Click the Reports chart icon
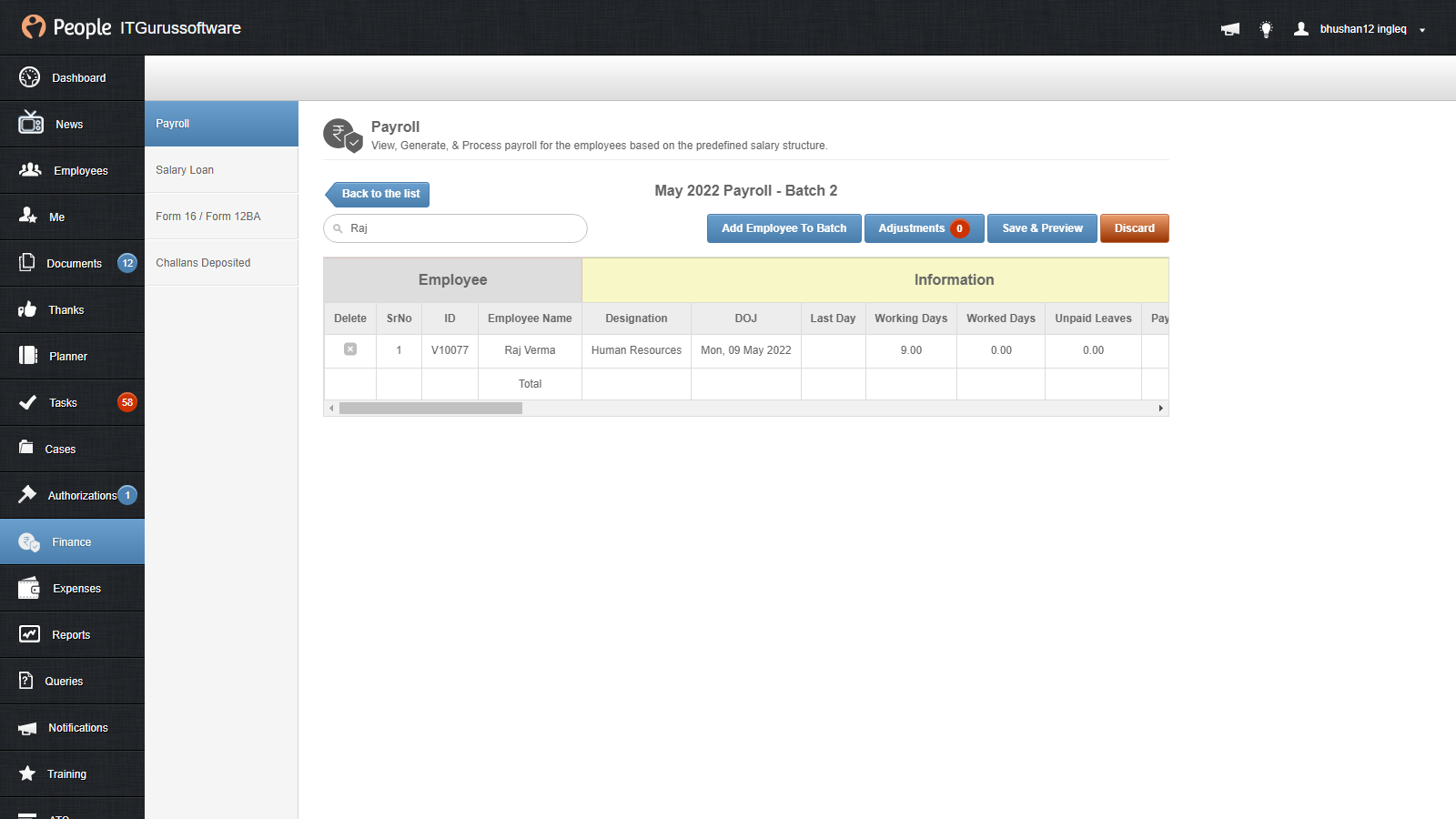1456x819 pixels. [30, 634]
